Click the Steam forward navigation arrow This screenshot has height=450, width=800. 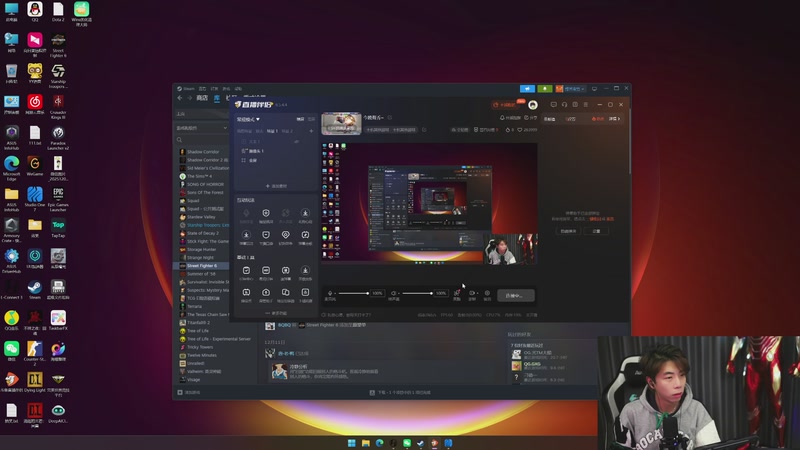point(189,97)
